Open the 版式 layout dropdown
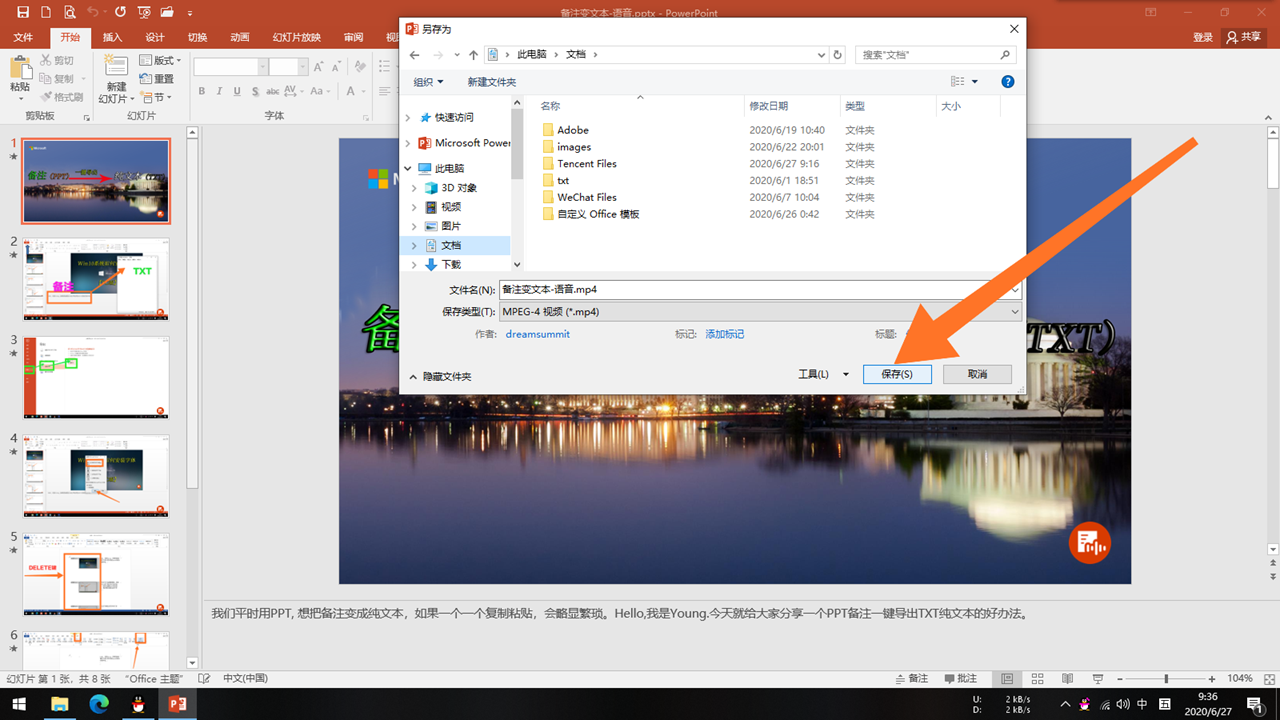The height and width of the screenshot is (720, 1280). pos(160,61)
